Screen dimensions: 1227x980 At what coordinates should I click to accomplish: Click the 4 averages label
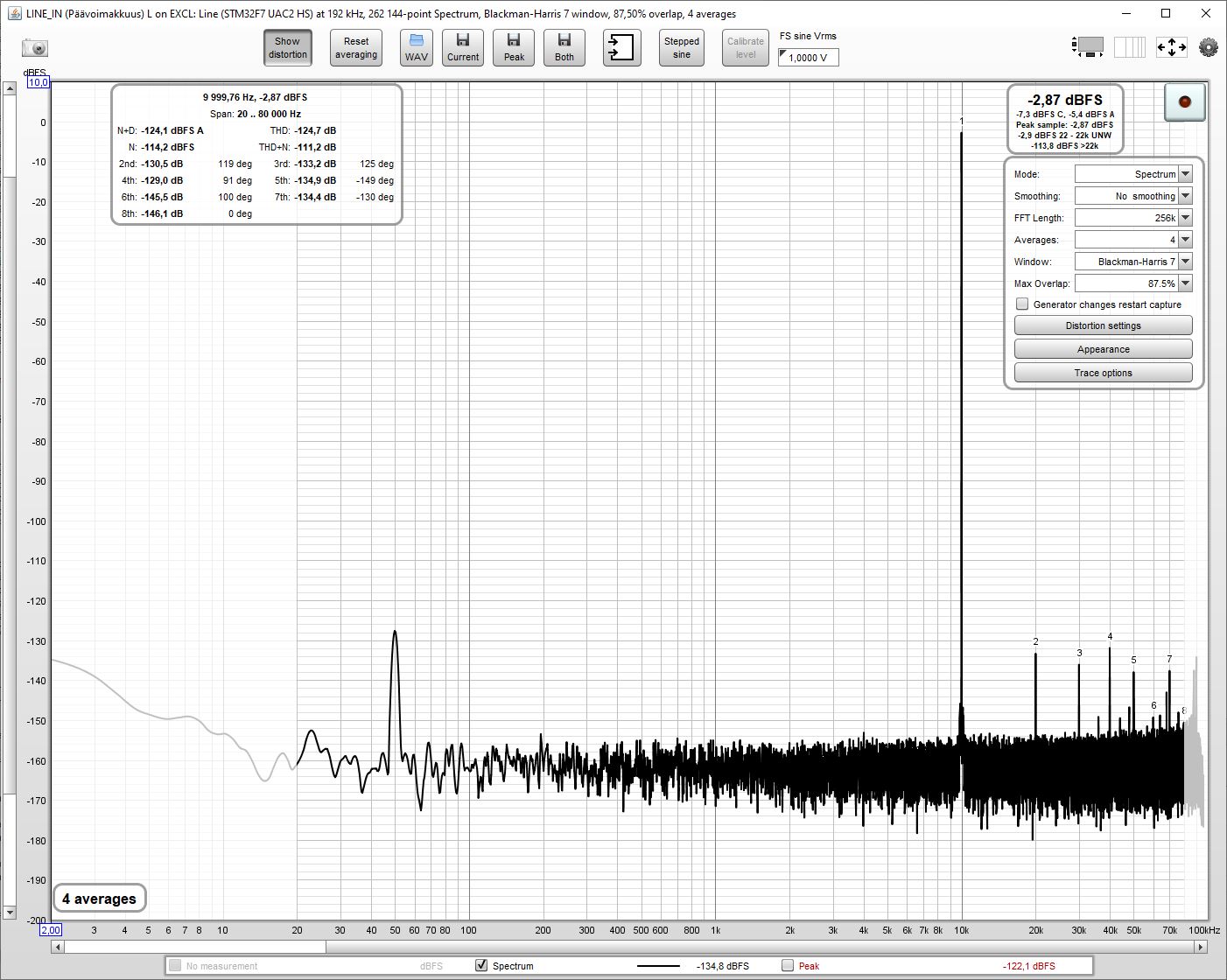point(99,899)
